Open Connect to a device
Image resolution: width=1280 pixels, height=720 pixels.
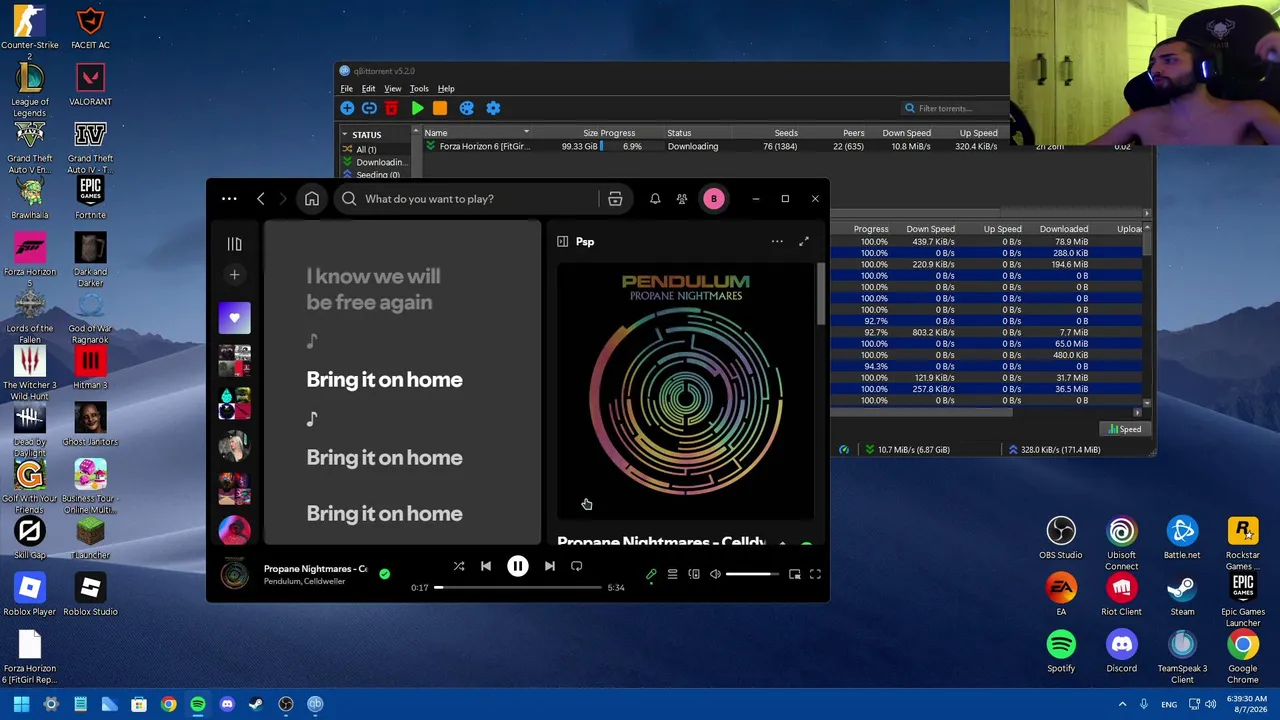click(x=694, y=574)
